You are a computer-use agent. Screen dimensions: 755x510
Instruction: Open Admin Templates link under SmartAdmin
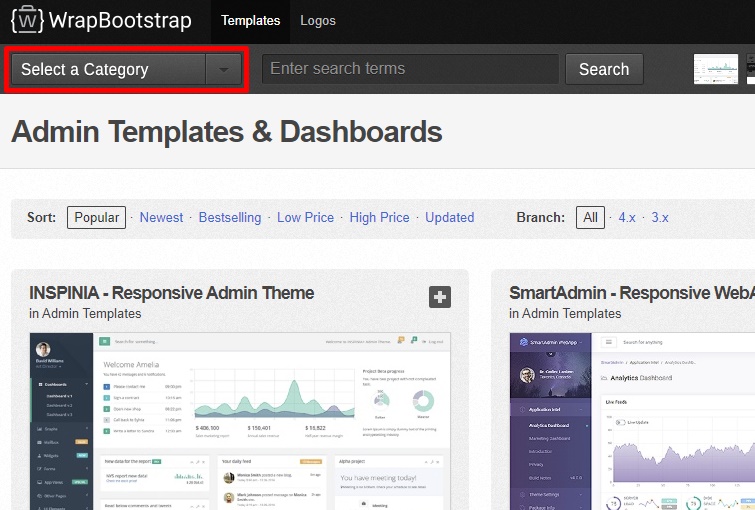coord(572,314)
